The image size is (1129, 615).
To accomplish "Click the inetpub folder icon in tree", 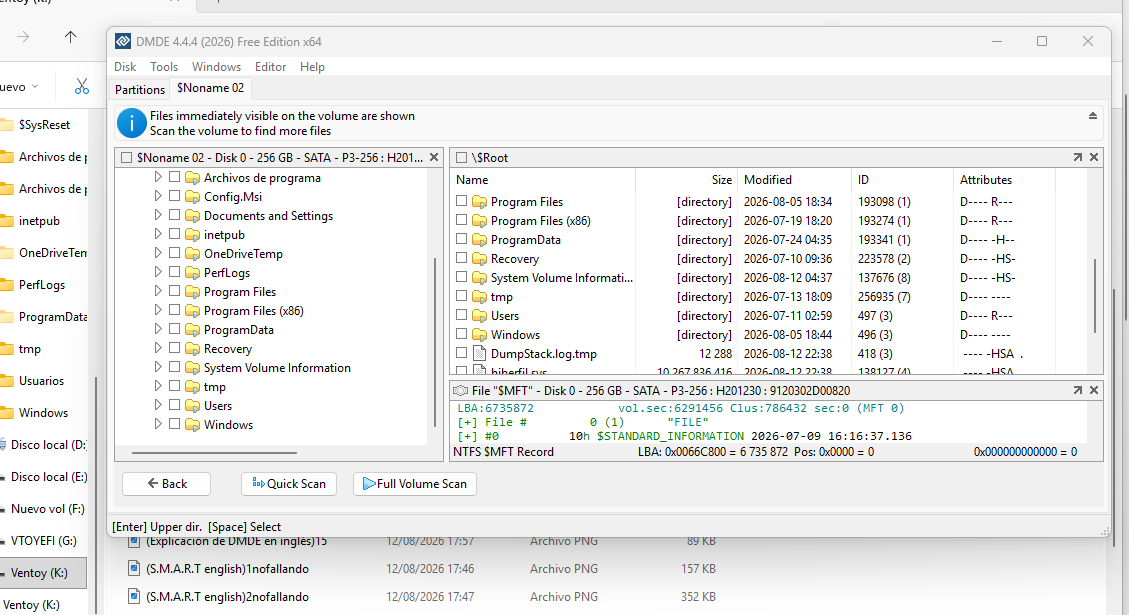I will 192,235.
